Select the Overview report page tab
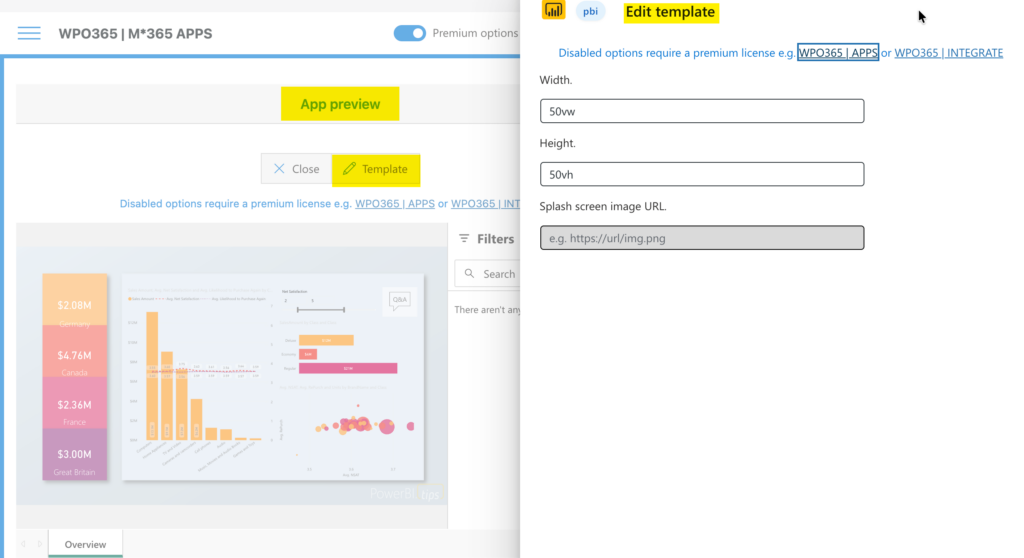The height and width of the screenshot is (558, 1024). 85,544
